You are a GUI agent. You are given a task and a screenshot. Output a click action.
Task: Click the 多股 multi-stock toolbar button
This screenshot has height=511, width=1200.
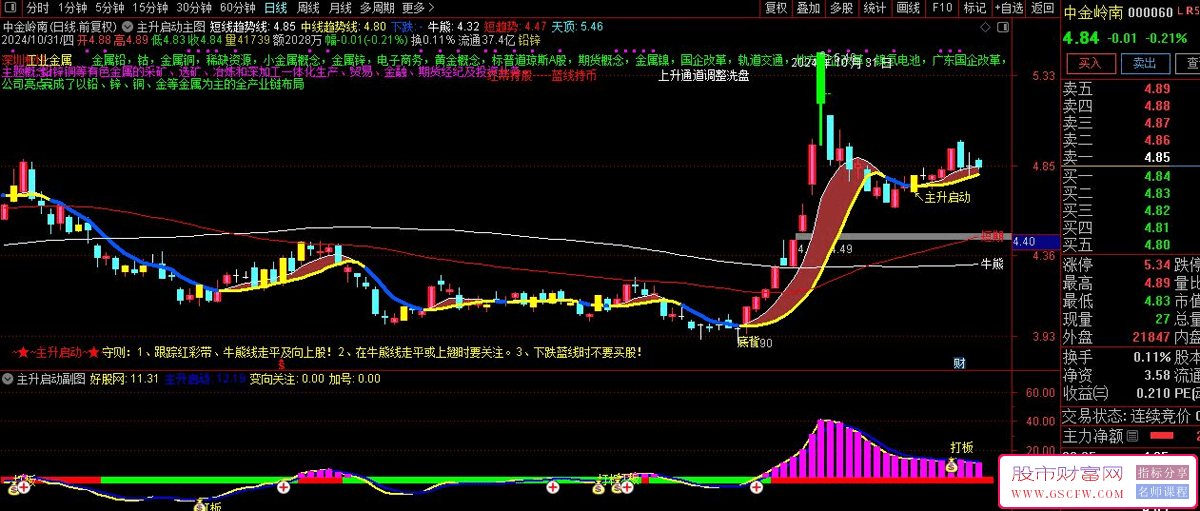tap(842, 8)
